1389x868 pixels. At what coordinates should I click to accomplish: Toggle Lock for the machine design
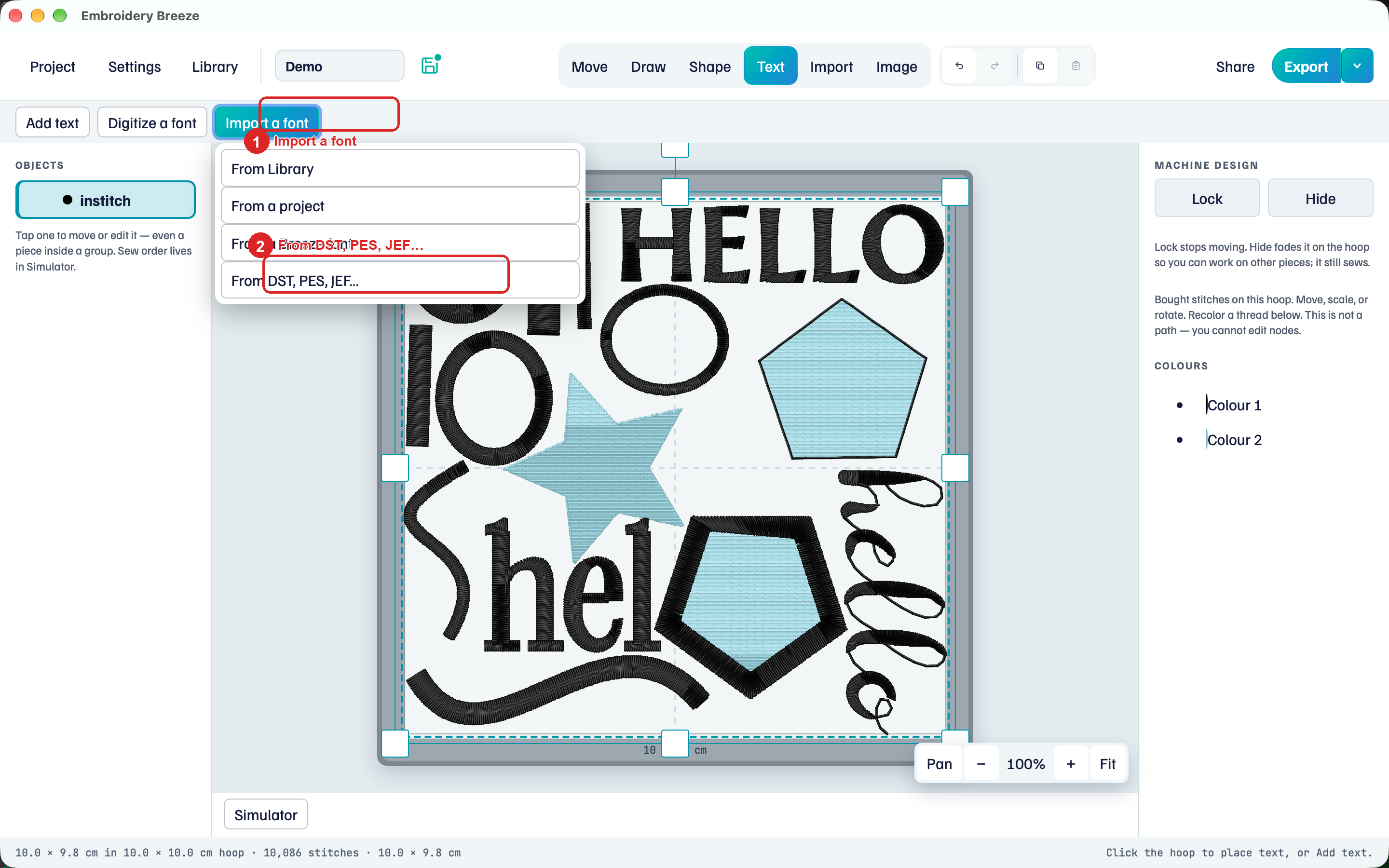[x=1207, y=199]
